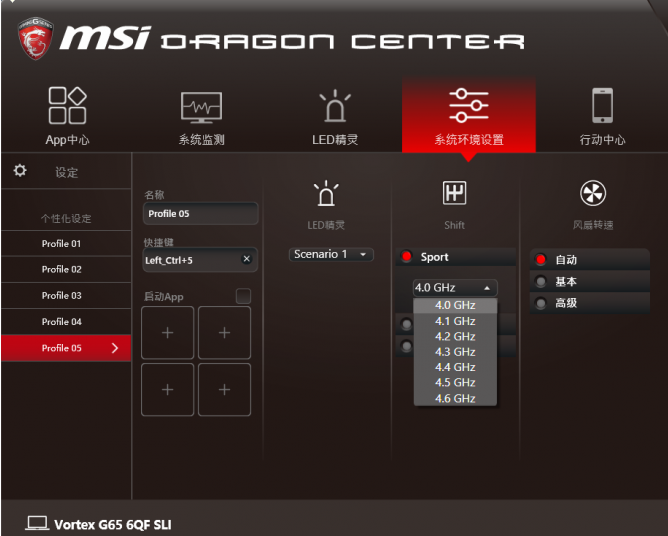The width and height of the screenshot is (668, 536).
Task: Click the 个性化设定 heading
Action: (66, 218)
